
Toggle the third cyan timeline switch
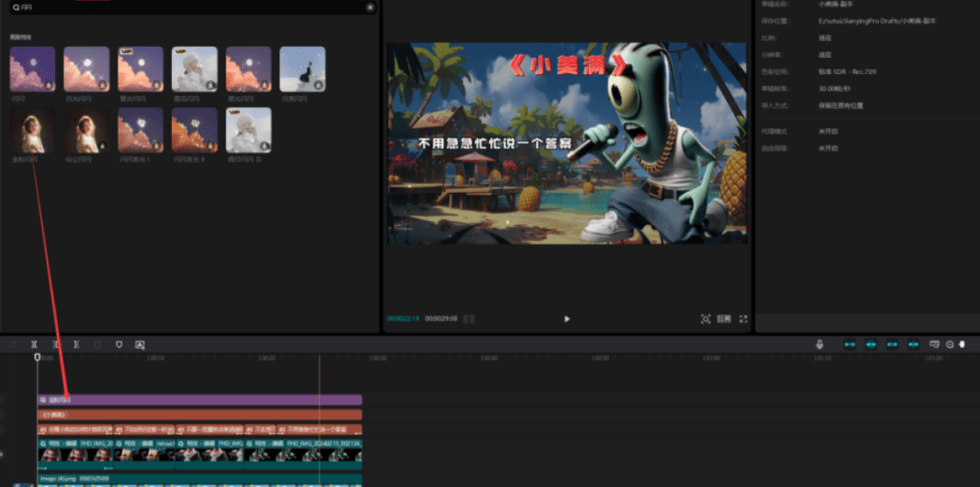click(892, 344)
